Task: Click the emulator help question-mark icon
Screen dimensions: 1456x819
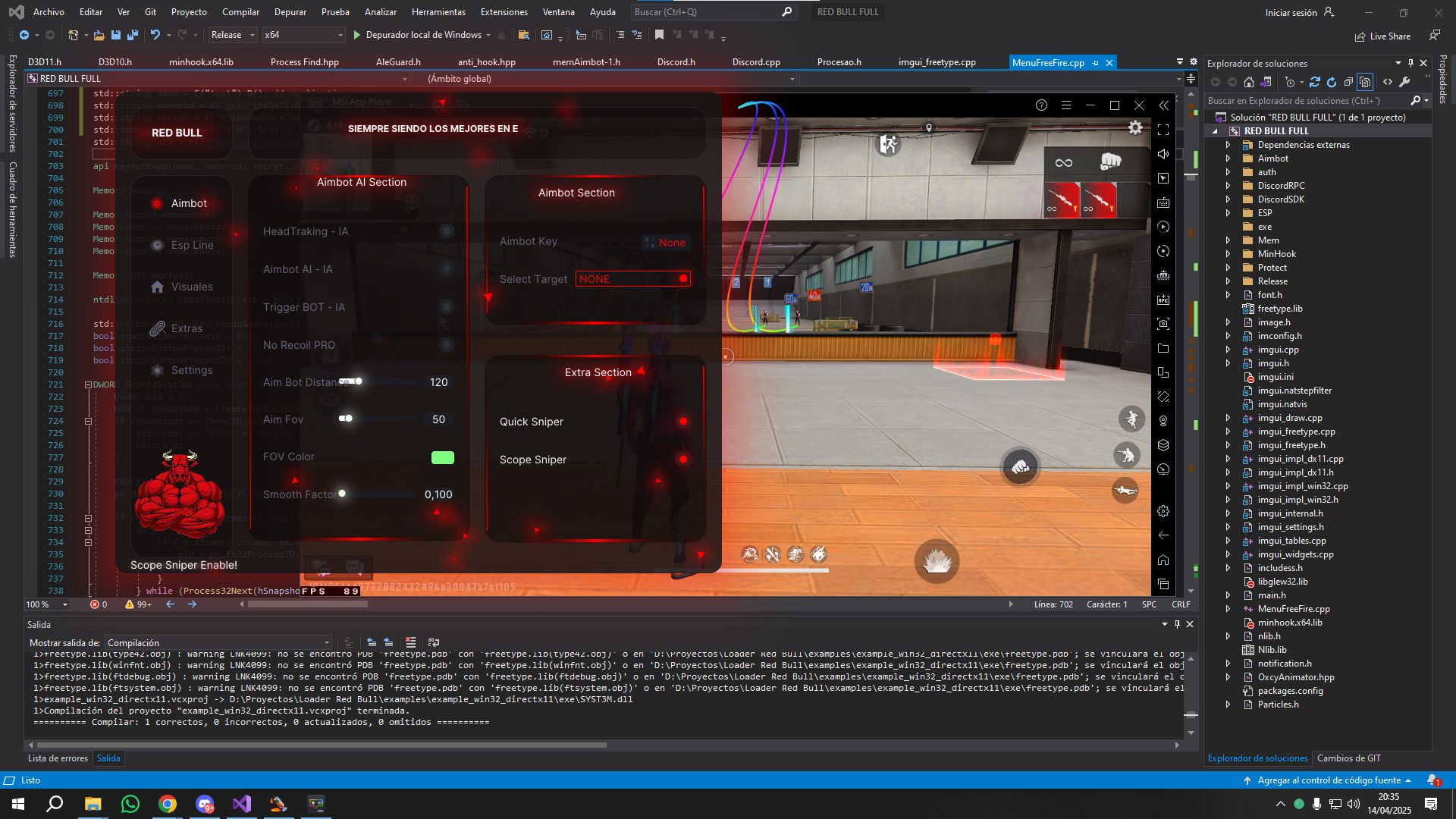Action: click(x=1041, y=105)
